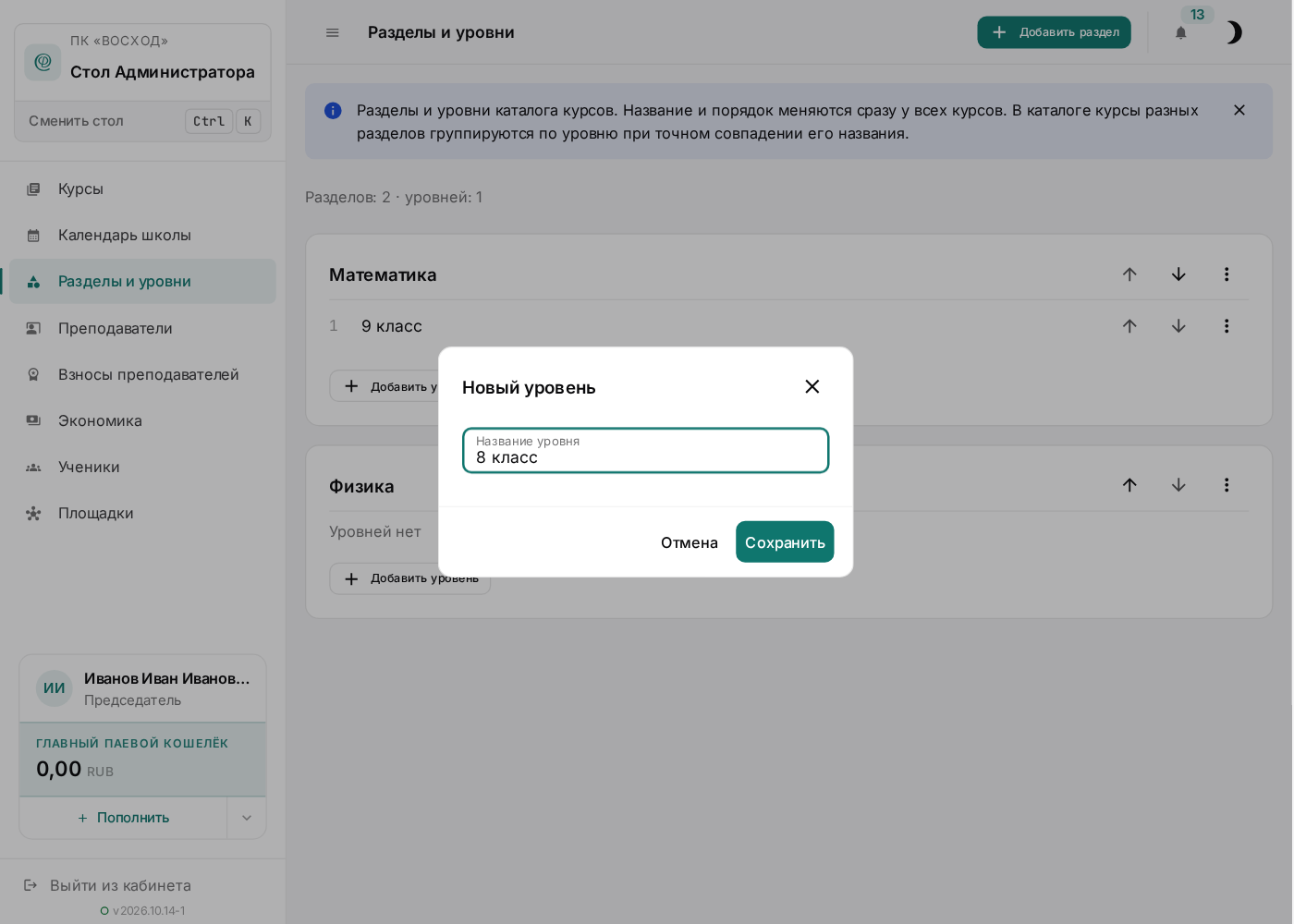Viewport: 1294px width, 924px height.
Task: Open Взносы преподавателей in sidebar
Action: pyautogui.click(x=142, y=374)
